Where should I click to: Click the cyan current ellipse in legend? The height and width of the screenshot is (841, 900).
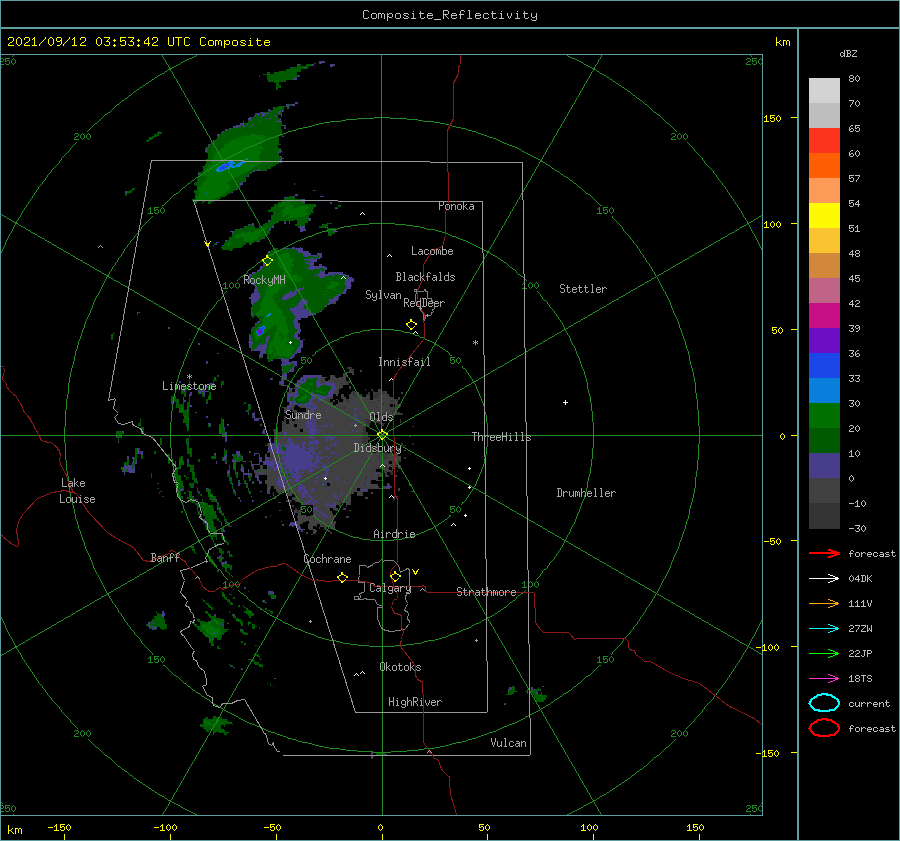(824, 703)
